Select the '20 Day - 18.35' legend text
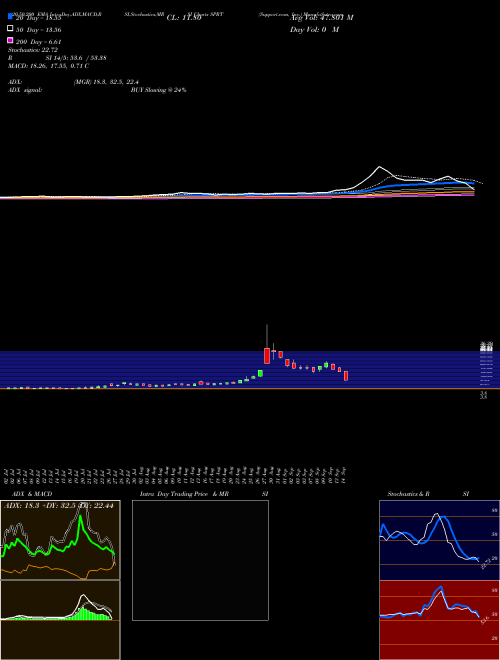 (x=39, y=18)
